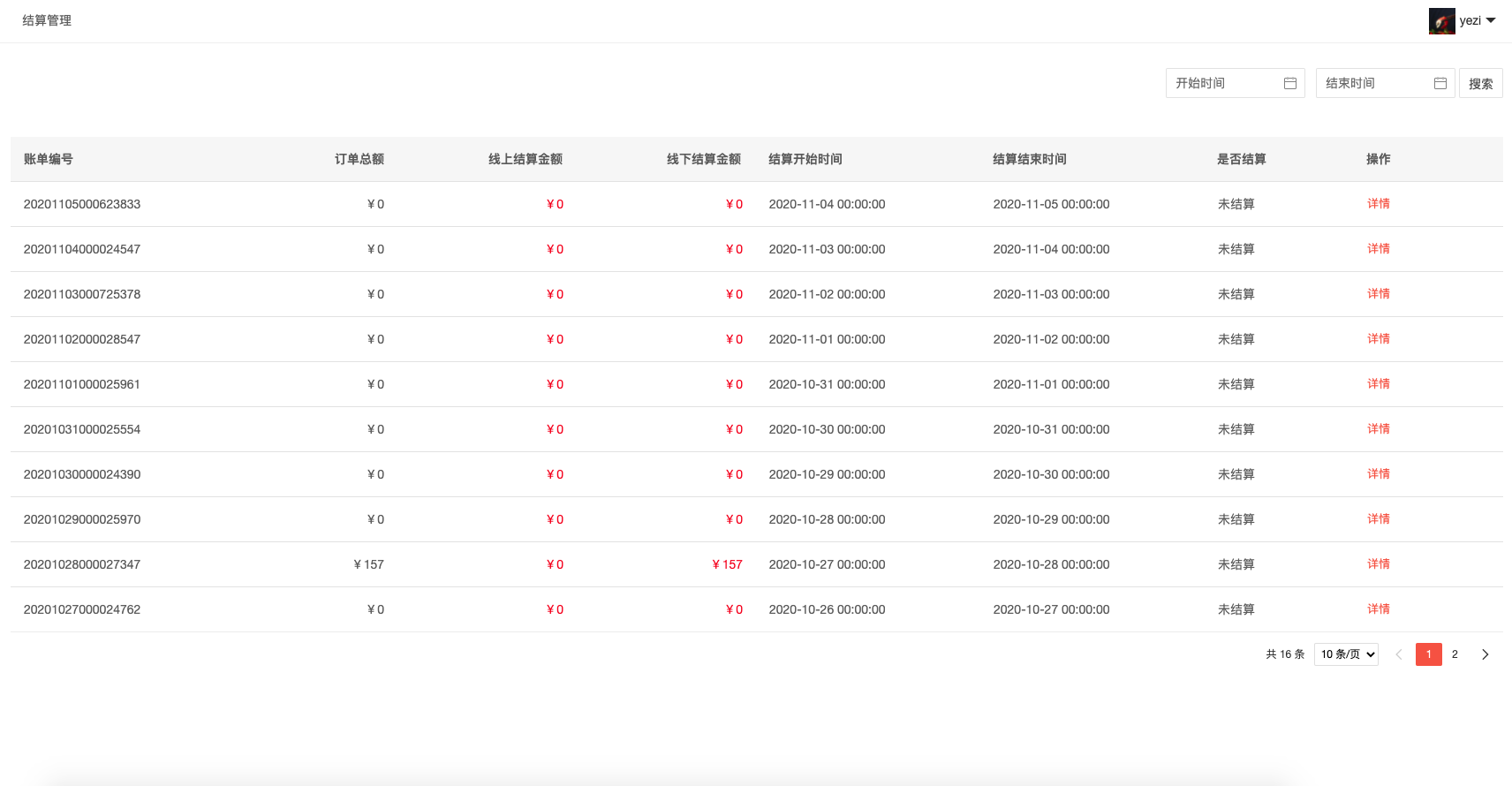Select bill number 20201105000623833

click(82, 204)
